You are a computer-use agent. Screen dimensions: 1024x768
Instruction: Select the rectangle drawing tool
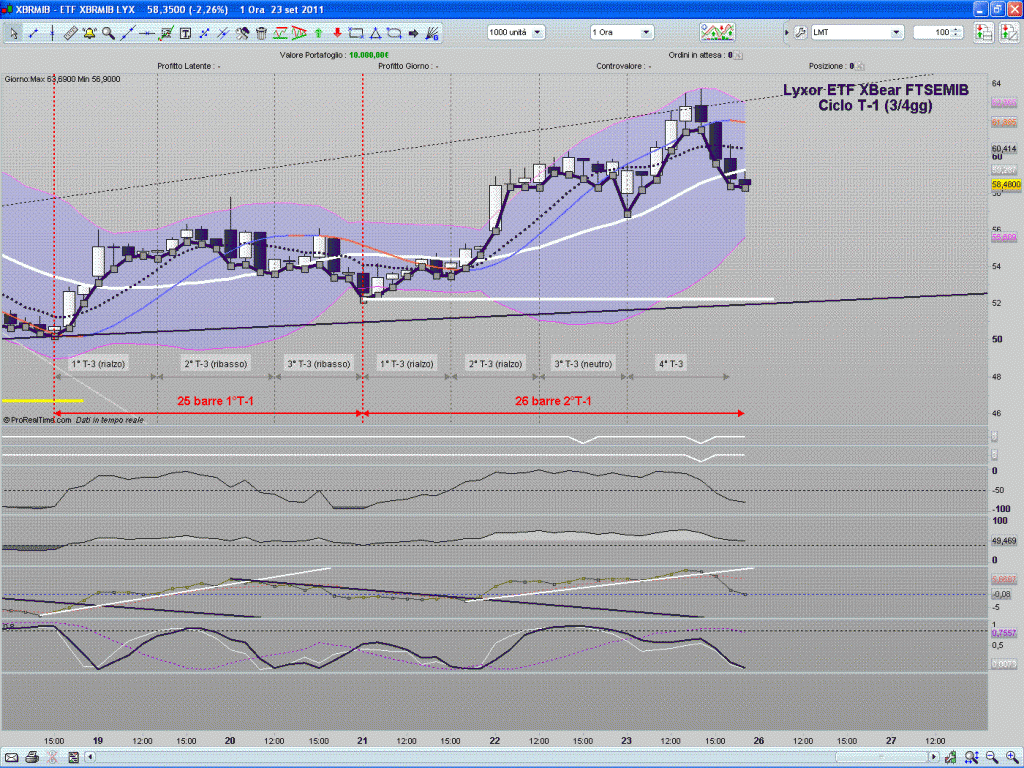[356, 33]
